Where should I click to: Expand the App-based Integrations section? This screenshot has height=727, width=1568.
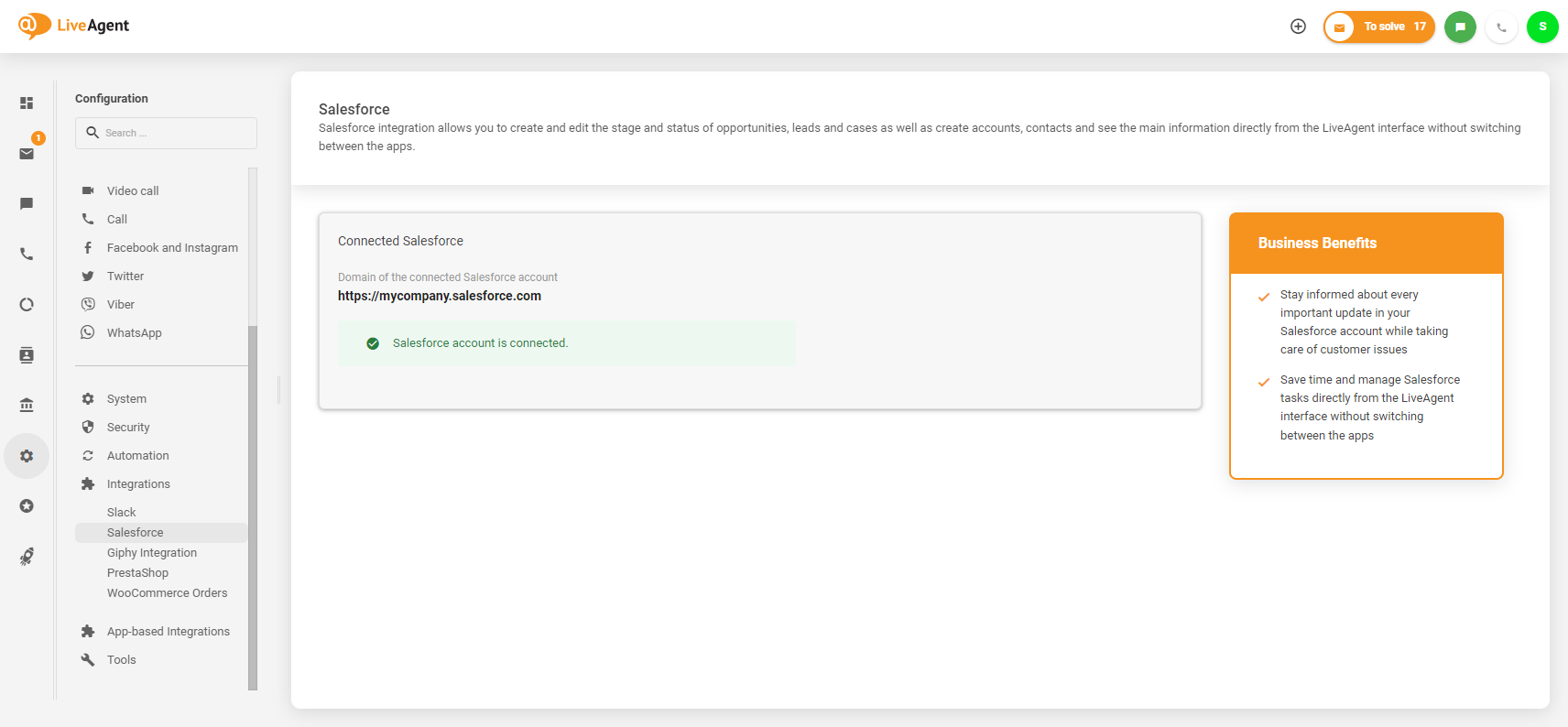(168, 632)
